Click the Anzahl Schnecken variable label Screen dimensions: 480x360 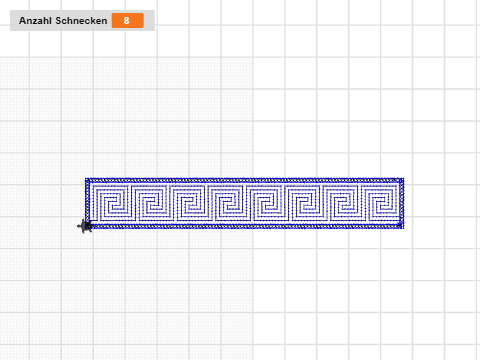[63, 21]
